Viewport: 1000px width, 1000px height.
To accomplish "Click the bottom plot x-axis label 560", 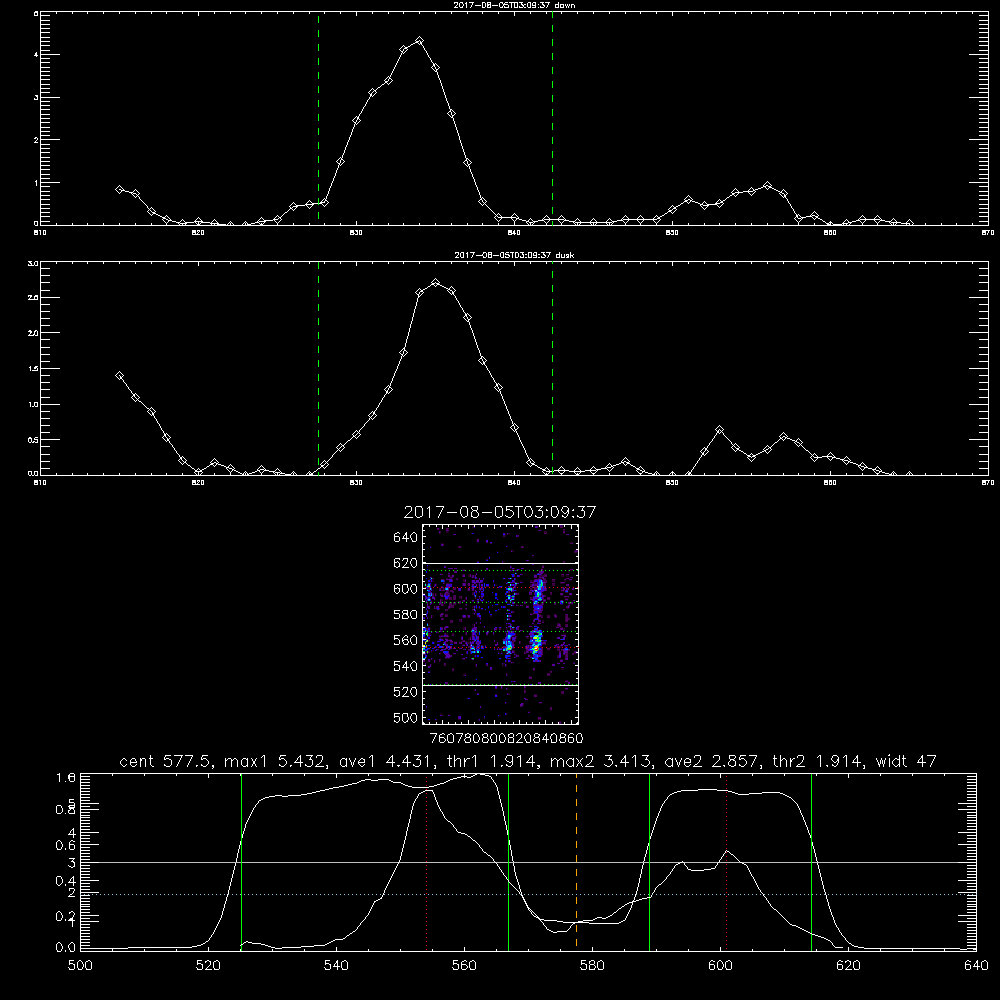I will click(x=464, y=966).
